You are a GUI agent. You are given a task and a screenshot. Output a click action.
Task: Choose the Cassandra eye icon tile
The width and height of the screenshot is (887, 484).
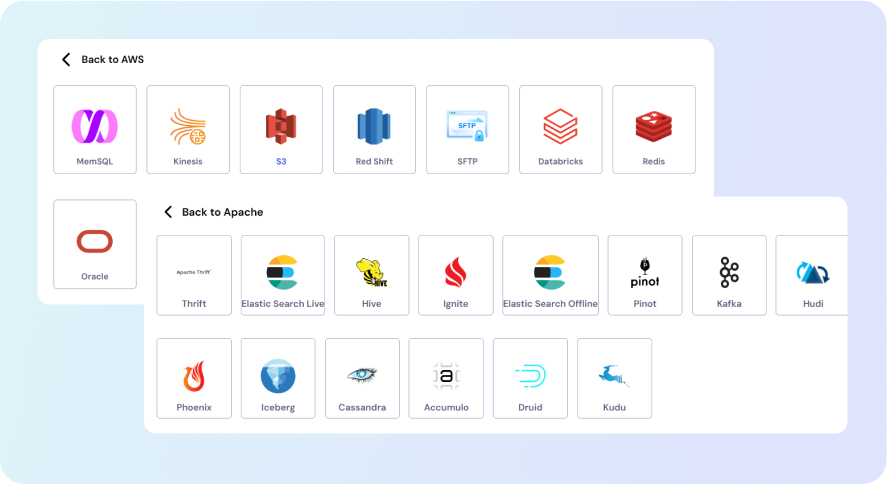[x=362, y=378]
